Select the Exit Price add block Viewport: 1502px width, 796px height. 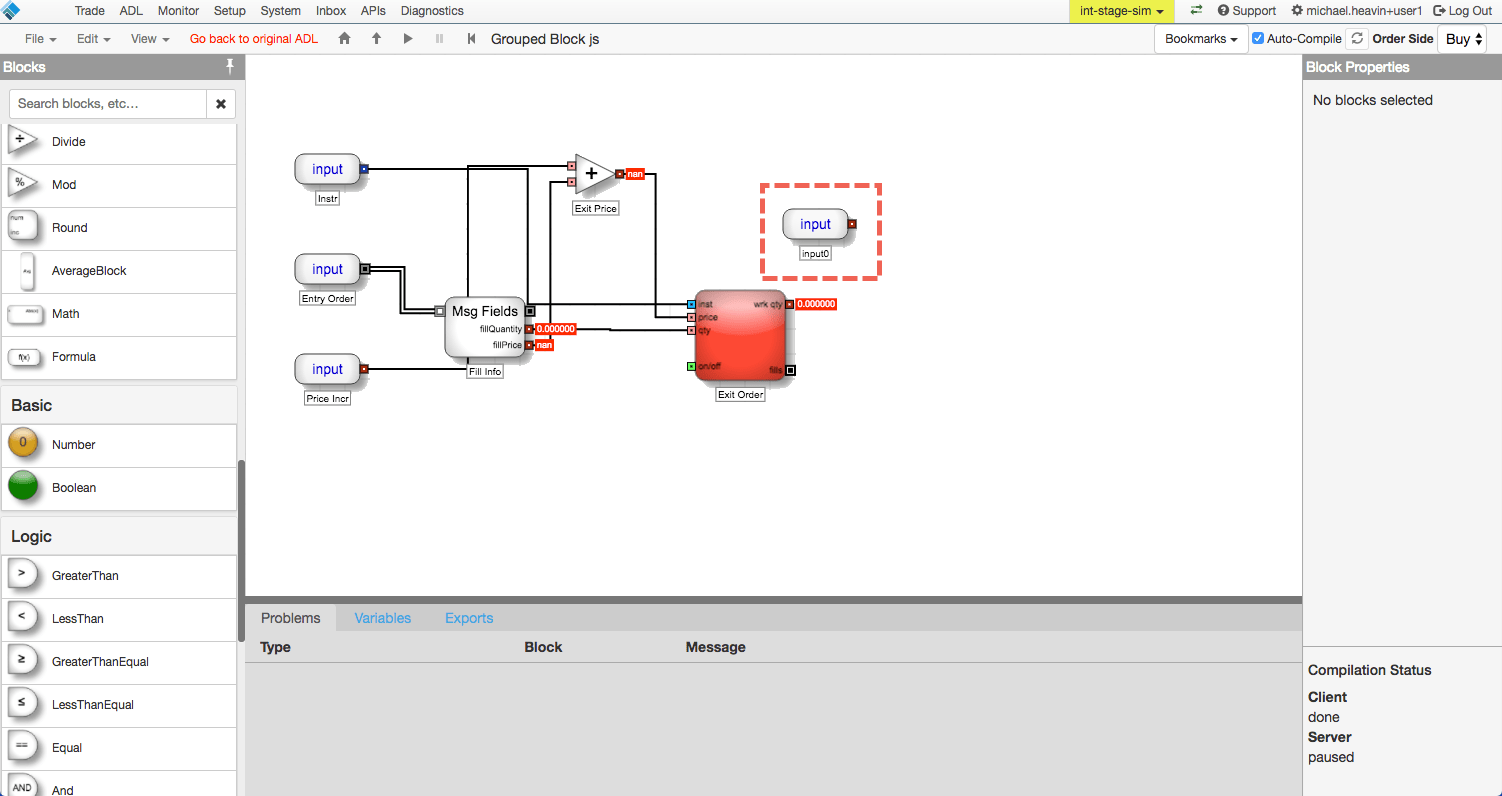pyautogui.click(x=595, y=173)
